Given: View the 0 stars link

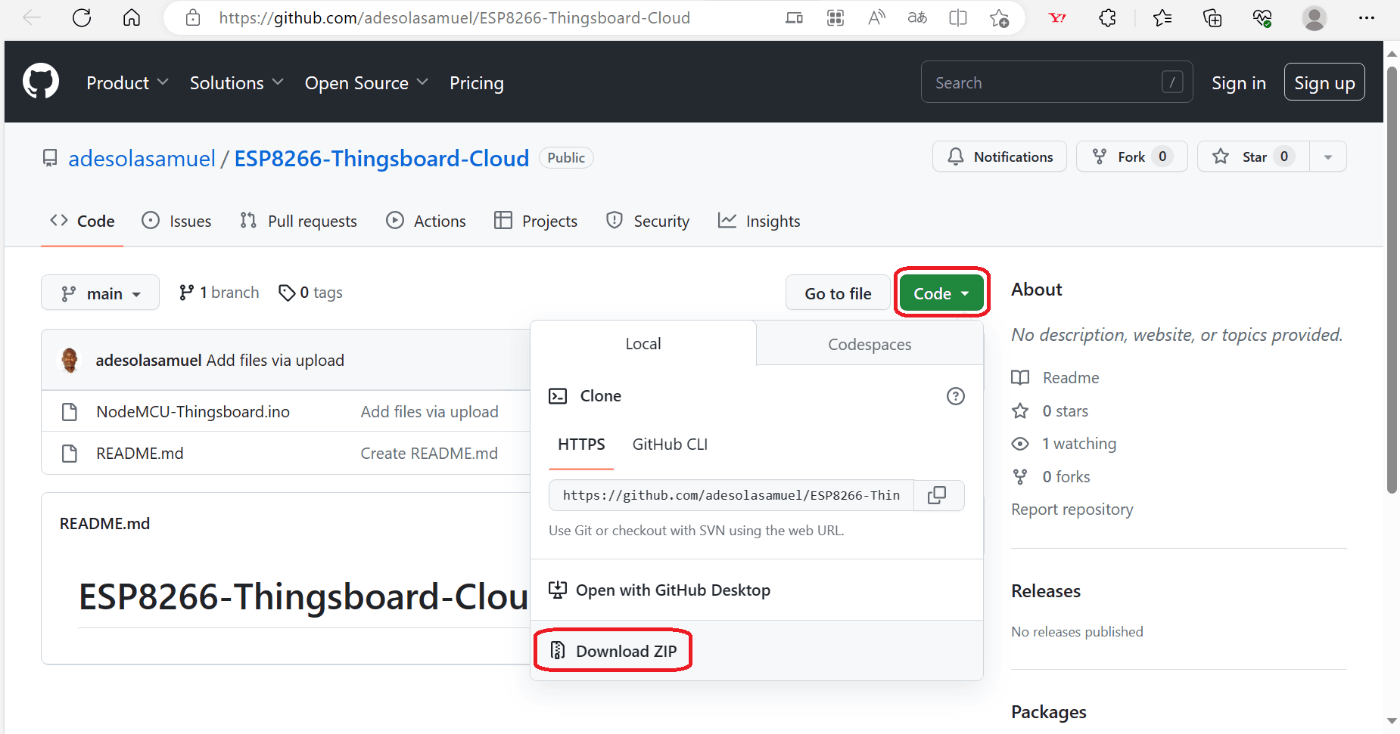Looking at the screenshot, I should pyautogui.click(x=1050, y=411).
